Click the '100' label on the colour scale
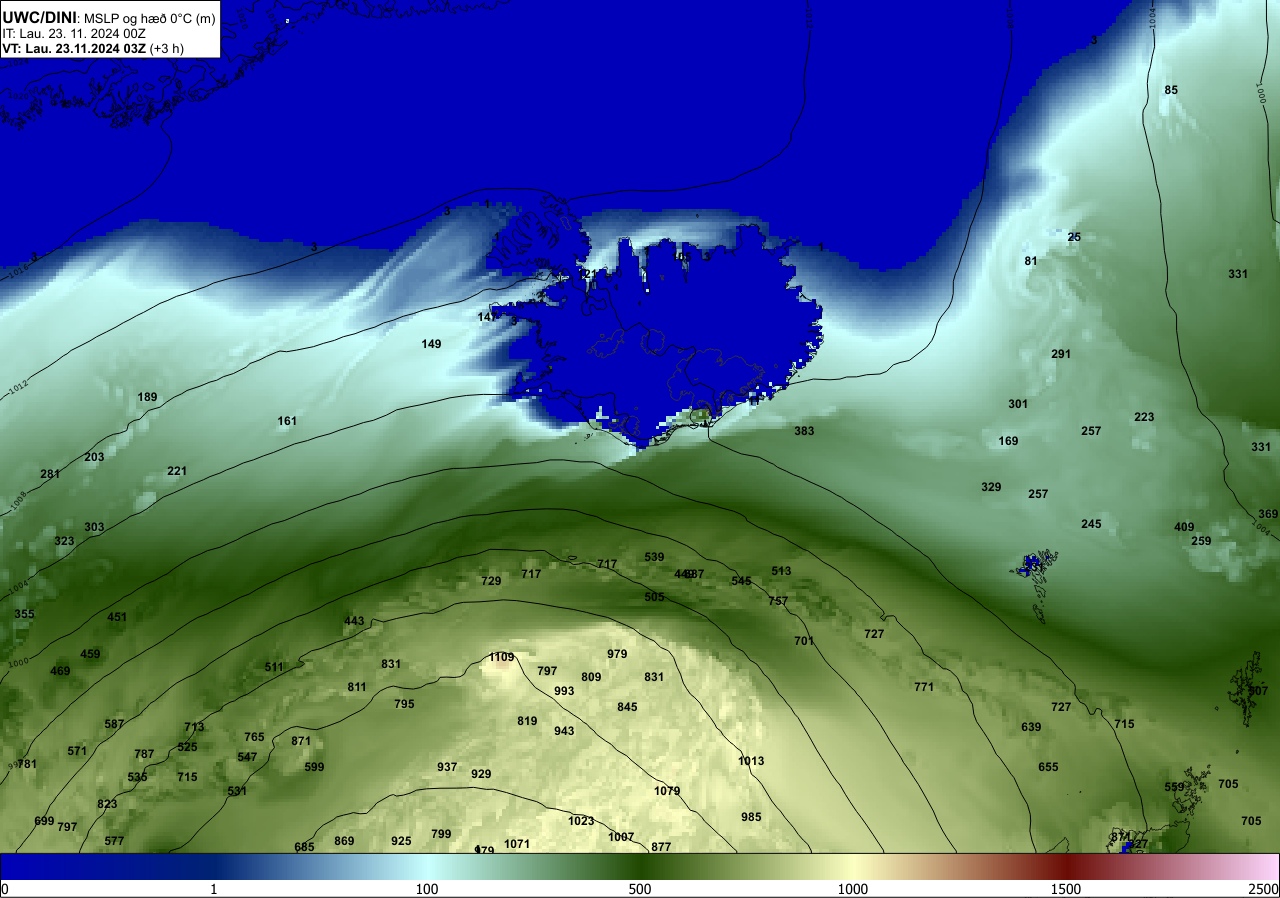1280x898 pixels. 427,889
